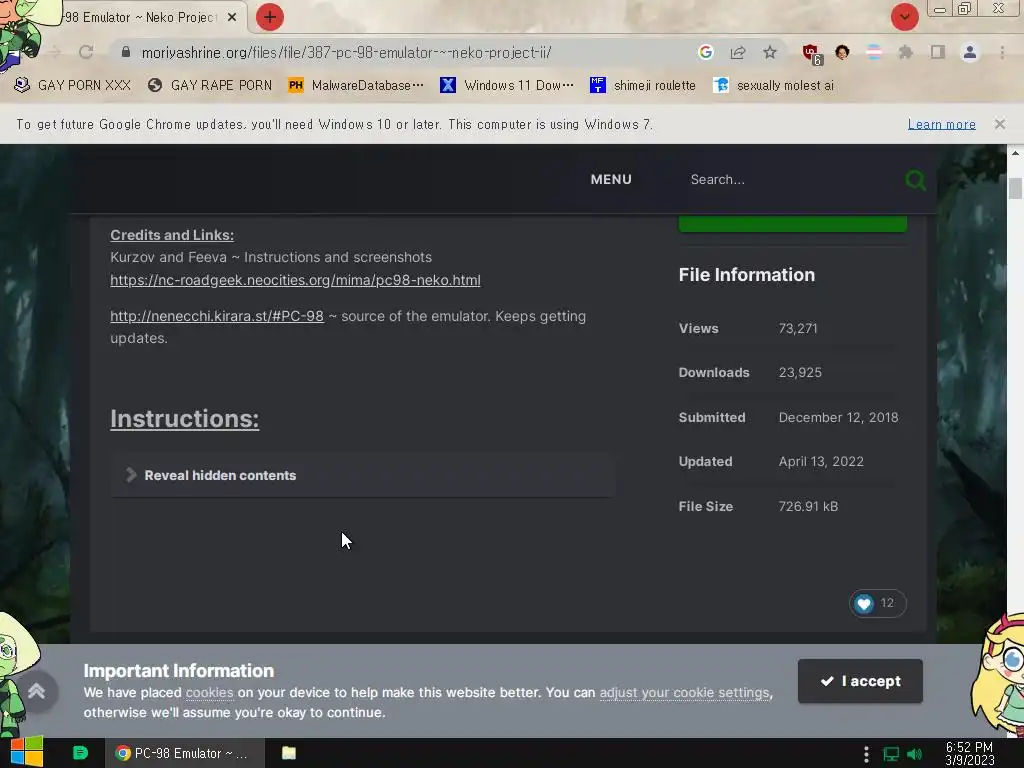Open the Windows 11 Dow… bookmark
The image size is (1024, 768).
(507, 86)
